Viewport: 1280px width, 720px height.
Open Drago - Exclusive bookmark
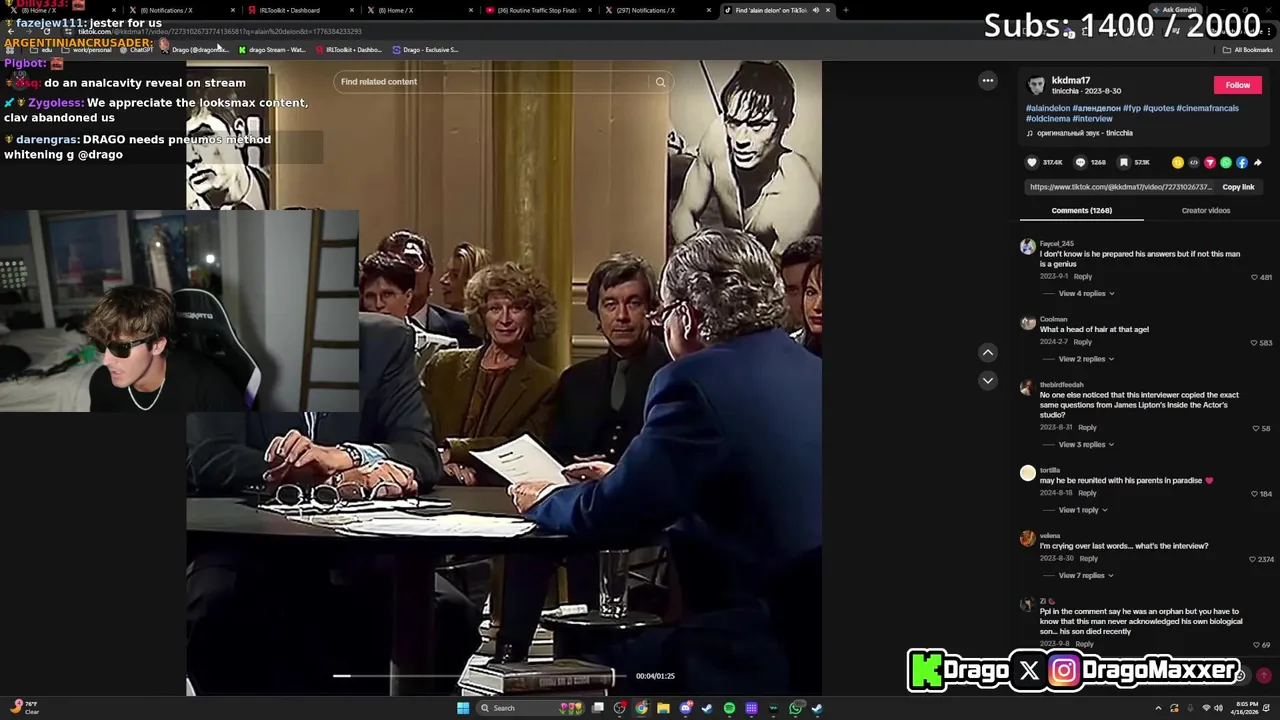coord(425,50)
